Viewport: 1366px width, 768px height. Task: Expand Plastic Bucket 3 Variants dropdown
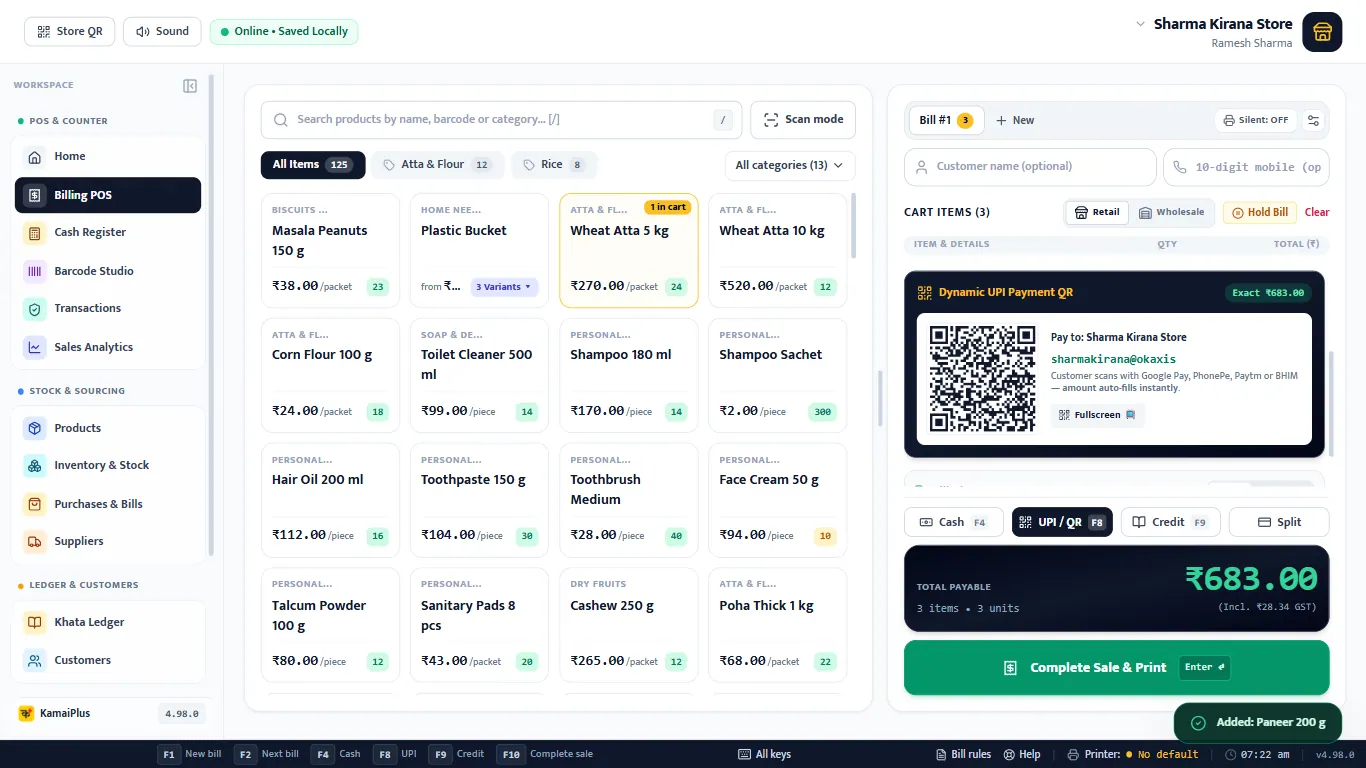click(504, 287)
